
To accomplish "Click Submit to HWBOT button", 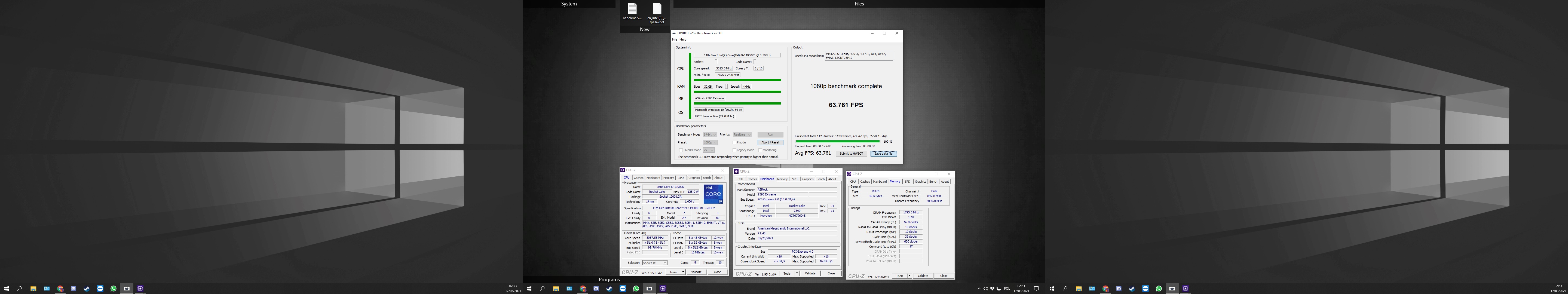I will tap(852, 153).
